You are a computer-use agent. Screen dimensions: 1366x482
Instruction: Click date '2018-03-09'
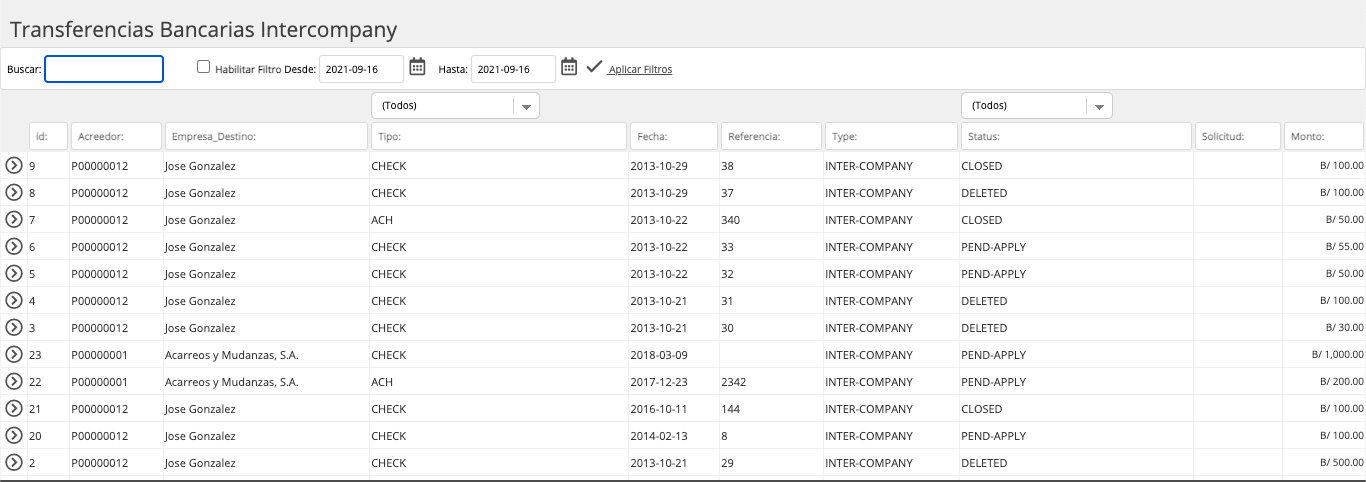(658, 355)
